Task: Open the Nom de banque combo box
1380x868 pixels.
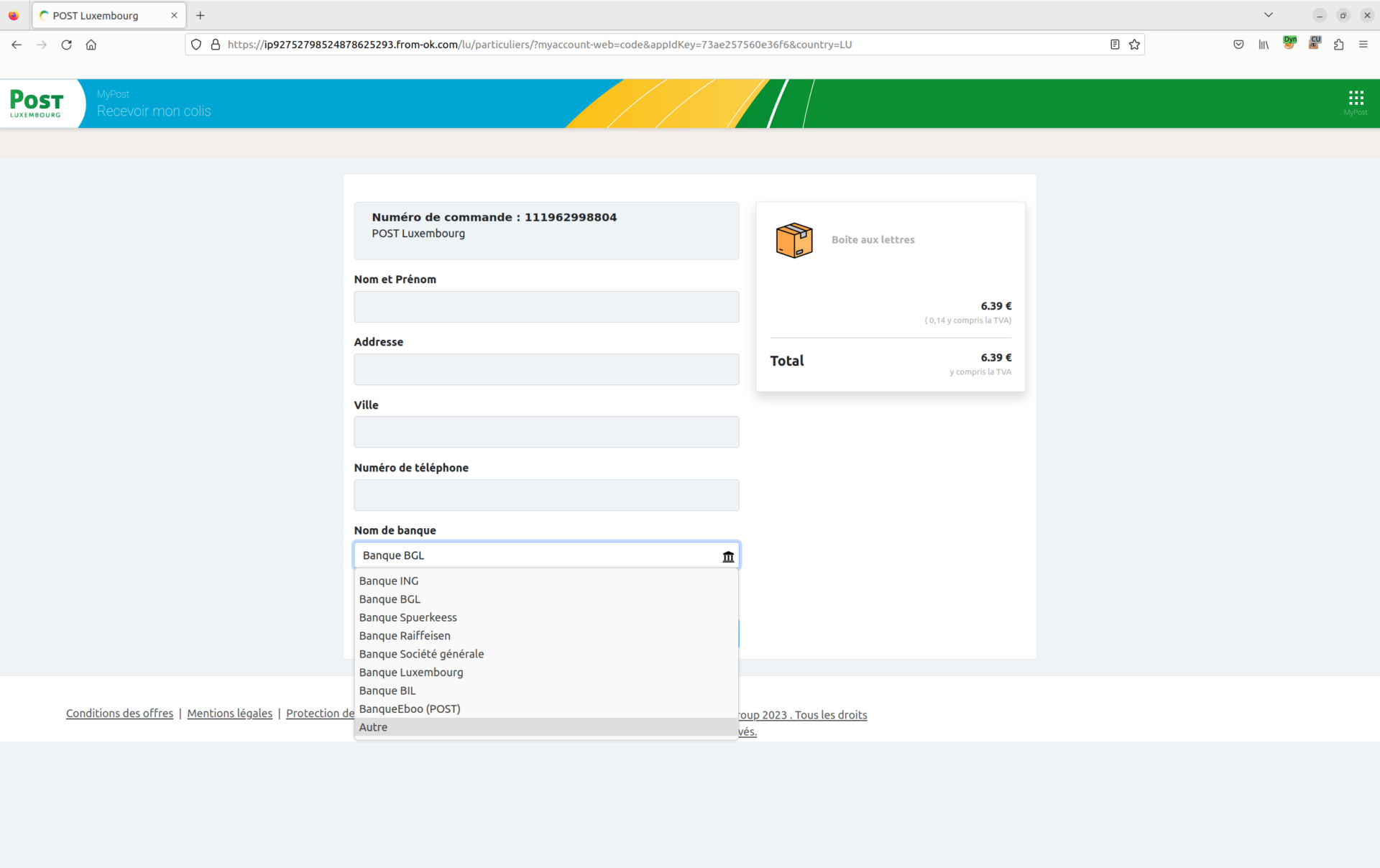Action: [546, 555]
